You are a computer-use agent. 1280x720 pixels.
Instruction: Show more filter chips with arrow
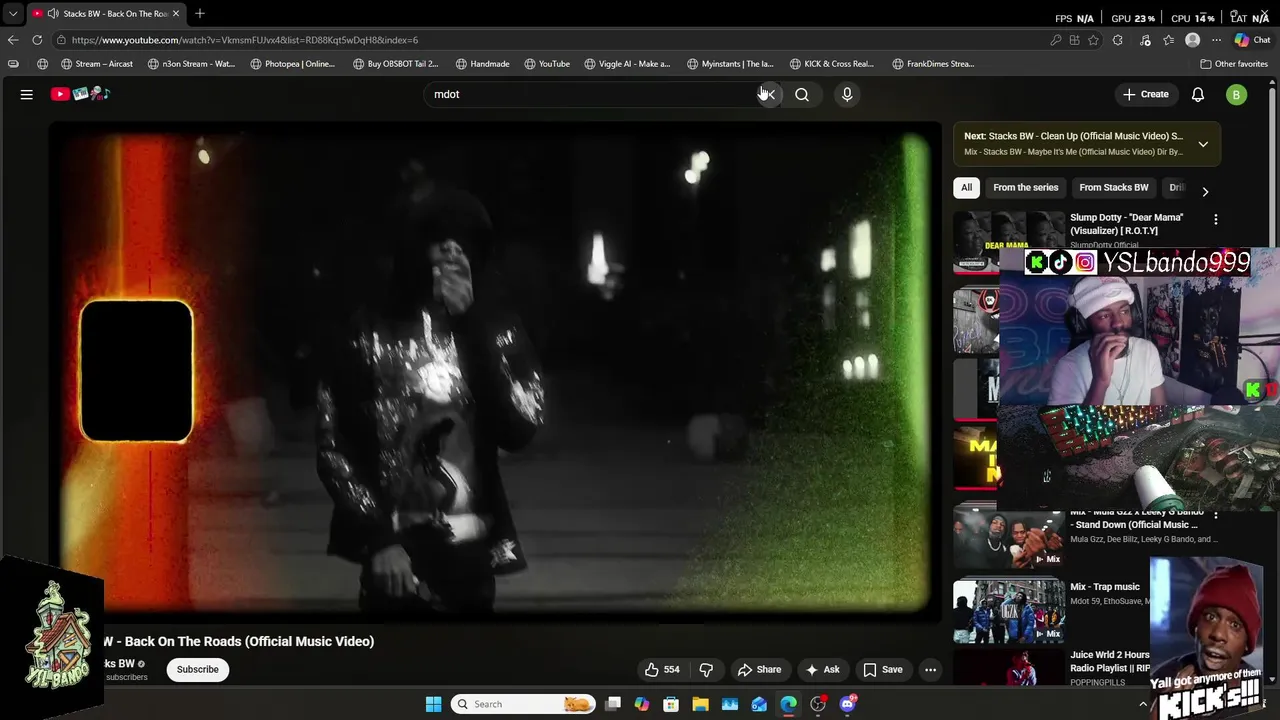[1205, 191]
